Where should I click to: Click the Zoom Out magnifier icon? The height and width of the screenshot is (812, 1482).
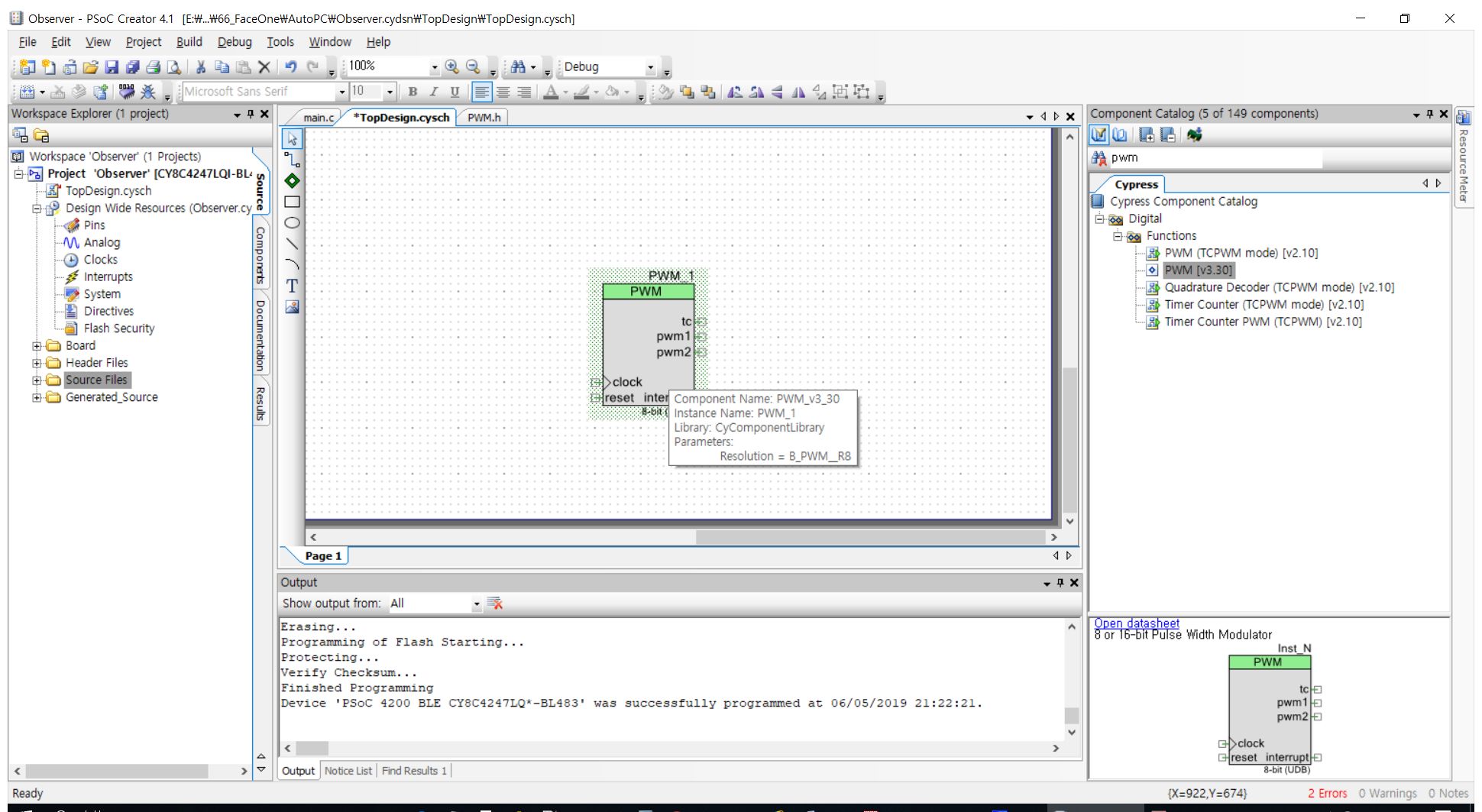point(474,67)
